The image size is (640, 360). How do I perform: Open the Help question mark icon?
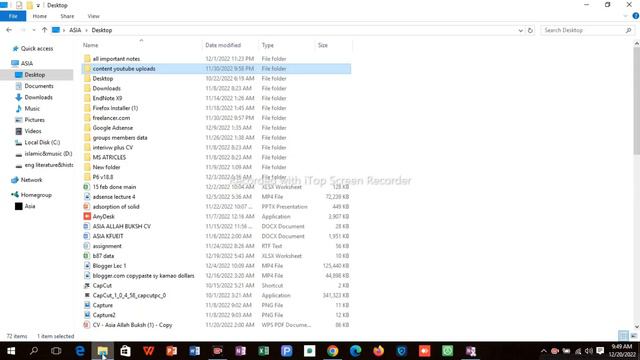[x=636, y=16]
